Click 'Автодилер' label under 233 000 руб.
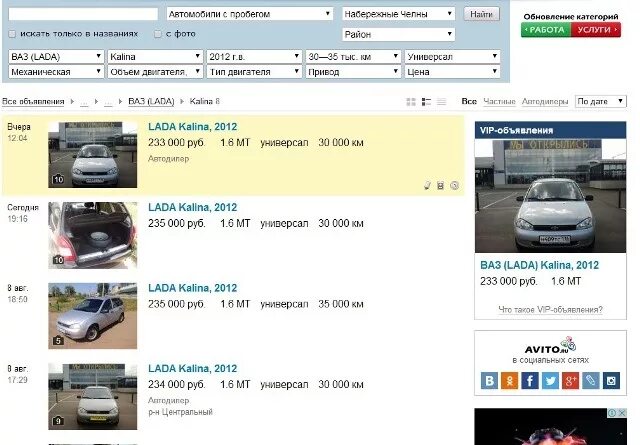 169,159
